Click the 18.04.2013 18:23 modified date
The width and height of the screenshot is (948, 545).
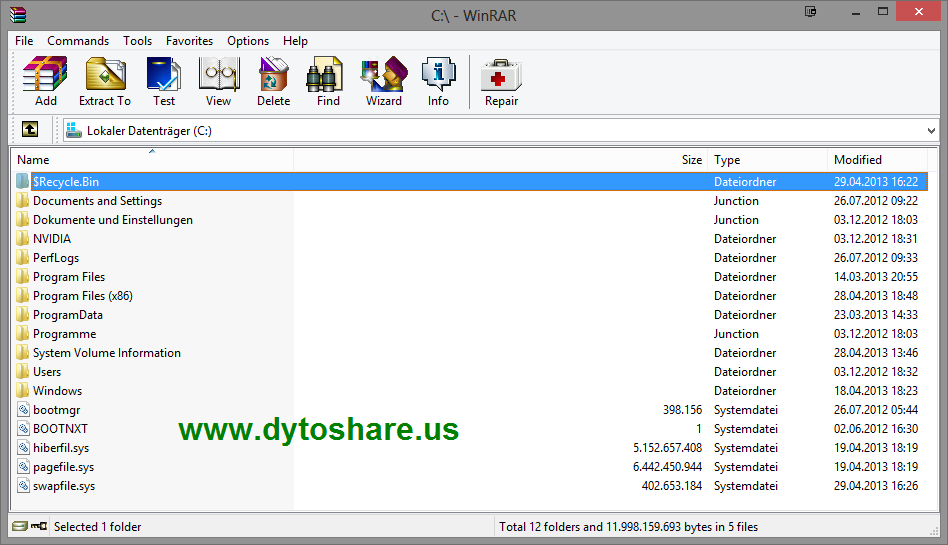(876, 391)
